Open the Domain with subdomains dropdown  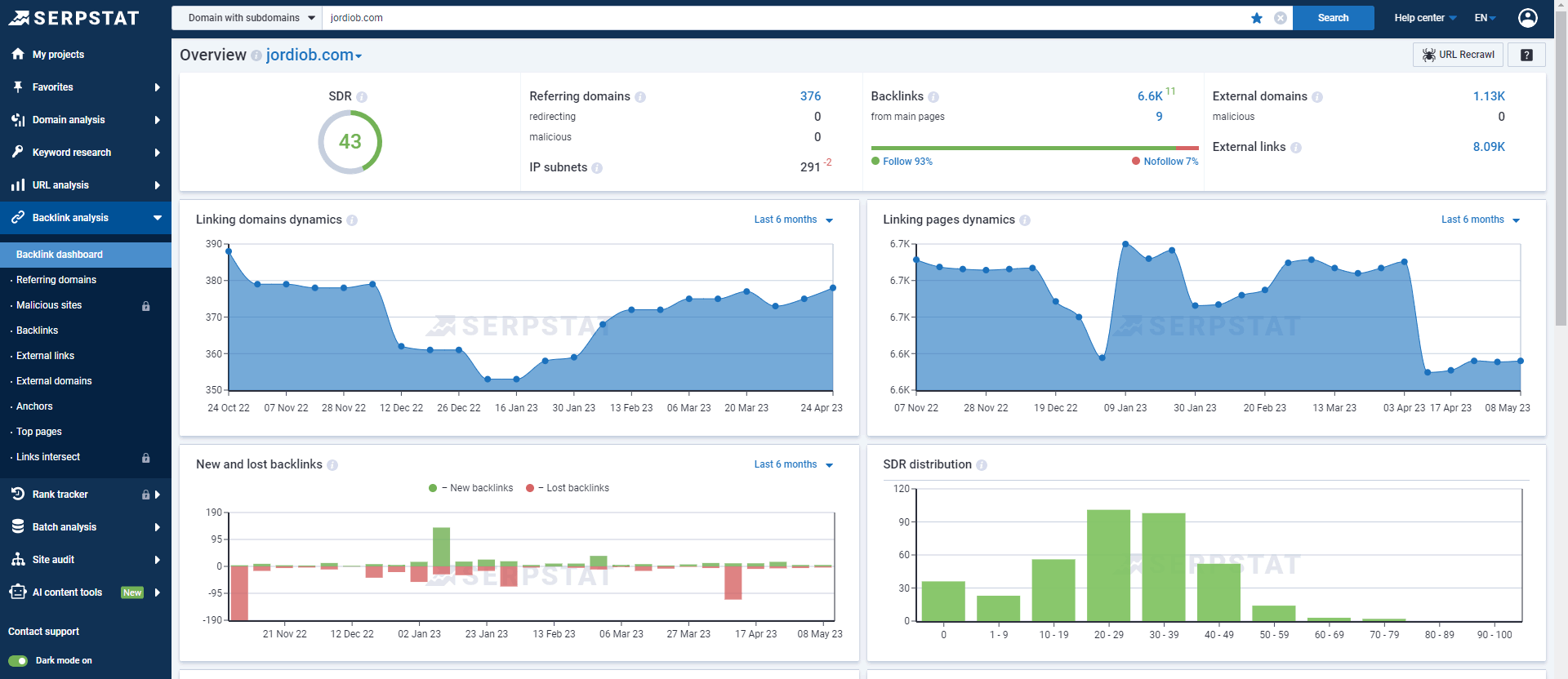coord(247,18)
